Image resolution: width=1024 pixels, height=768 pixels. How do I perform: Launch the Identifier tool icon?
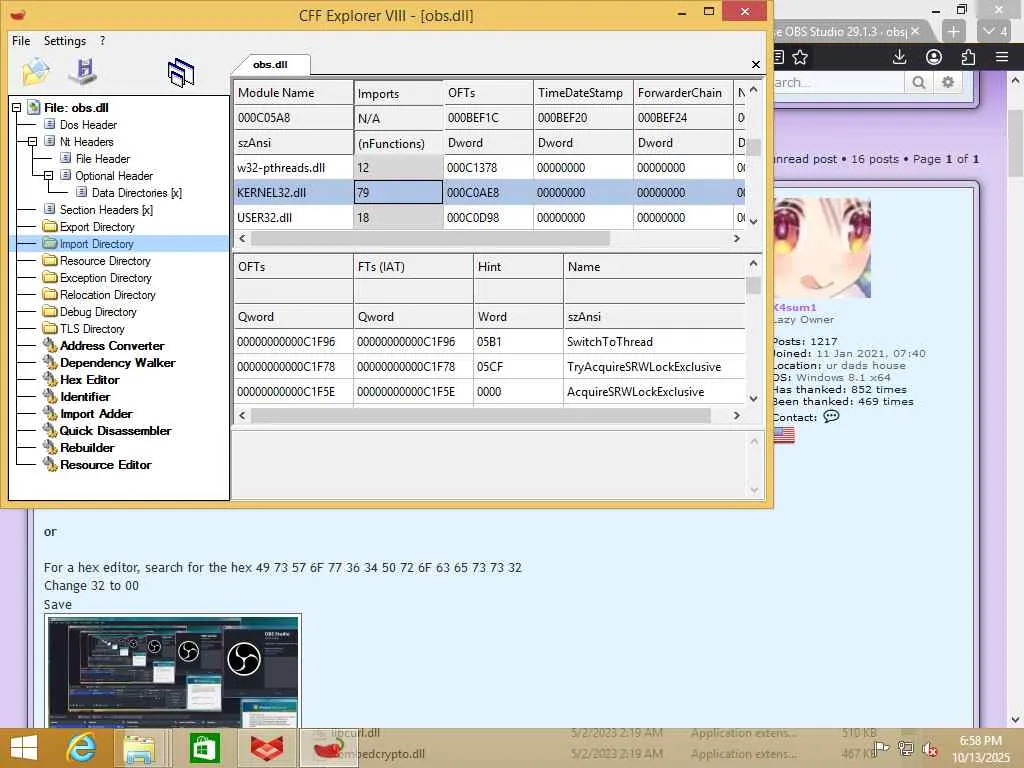50,396
